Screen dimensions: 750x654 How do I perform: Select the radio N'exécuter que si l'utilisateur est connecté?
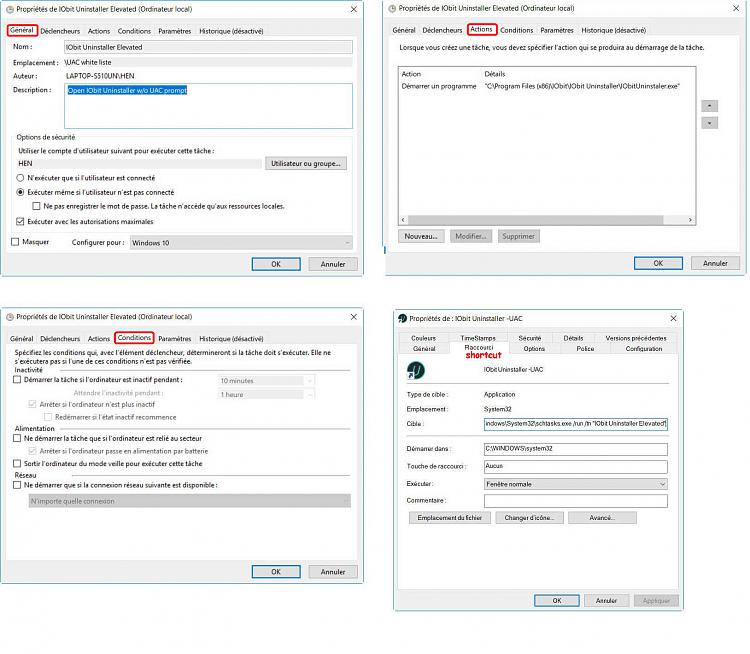[x=20, y=178]
